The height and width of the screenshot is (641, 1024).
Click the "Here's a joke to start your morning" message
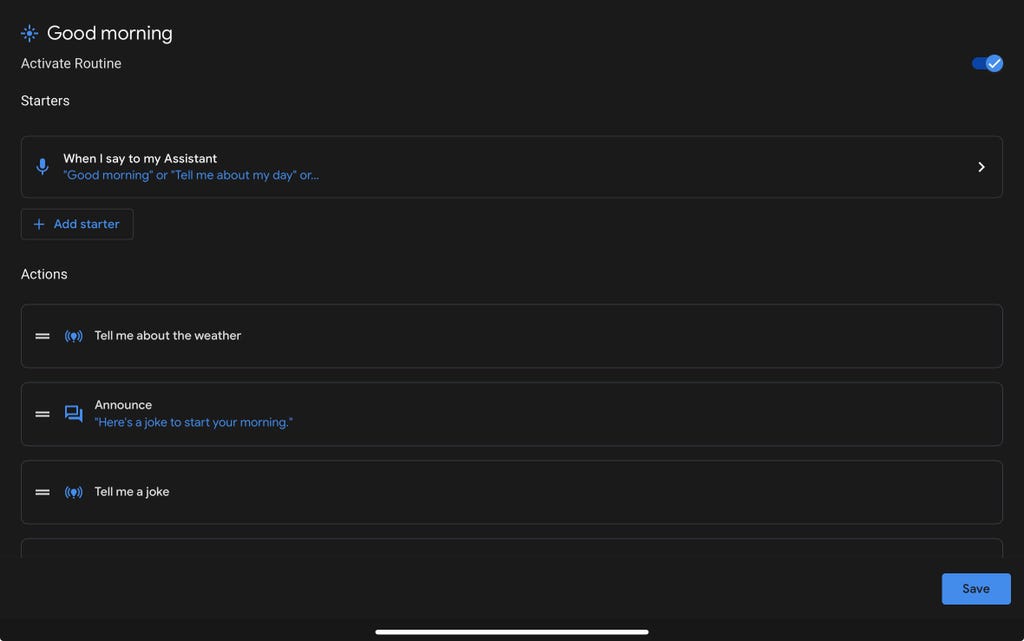[193, 423]
